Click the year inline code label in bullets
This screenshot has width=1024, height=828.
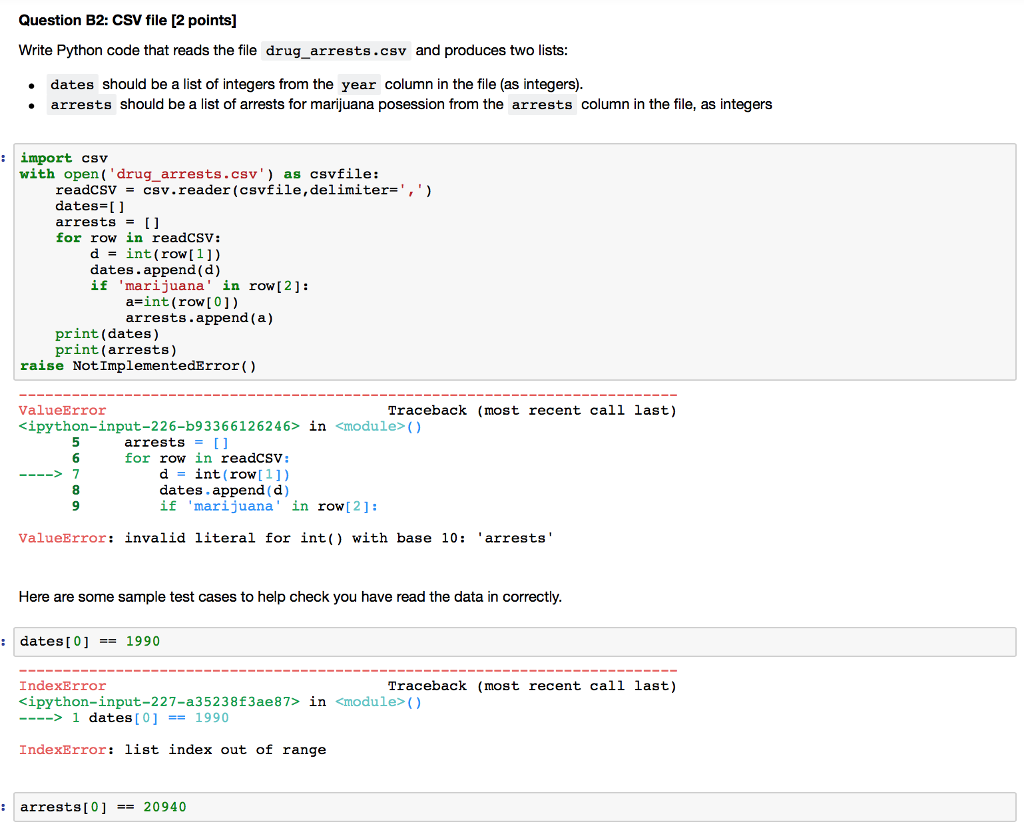[x=358, y=84]
